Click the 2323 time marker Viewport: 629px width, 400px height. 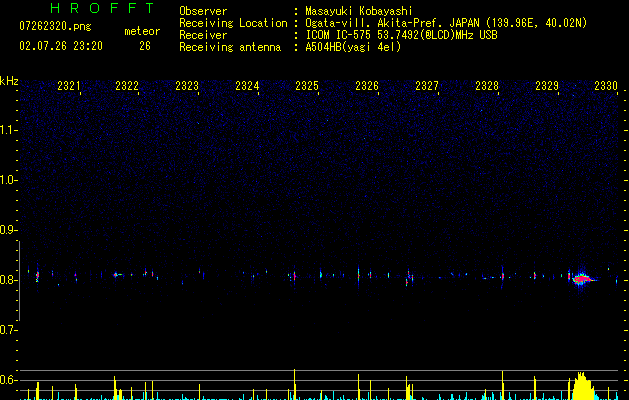pos(187,86)
